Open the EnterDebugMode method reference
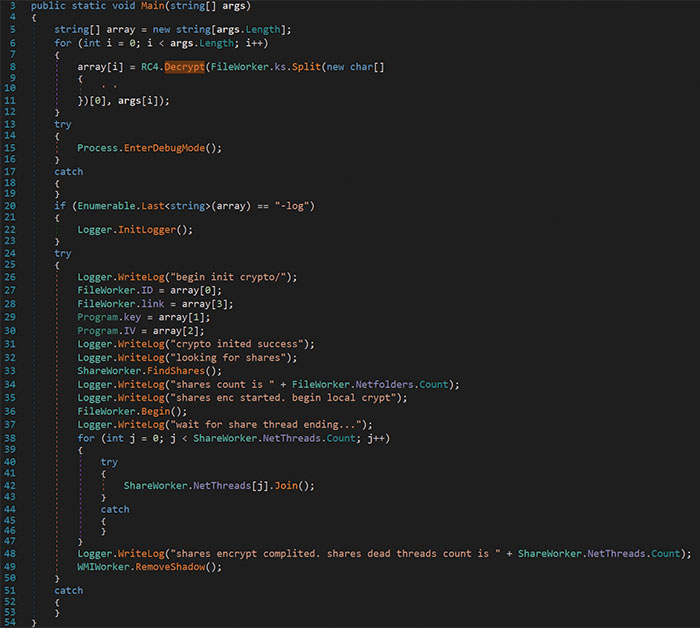Screen dimensions: 700x628 click(164, 148)
